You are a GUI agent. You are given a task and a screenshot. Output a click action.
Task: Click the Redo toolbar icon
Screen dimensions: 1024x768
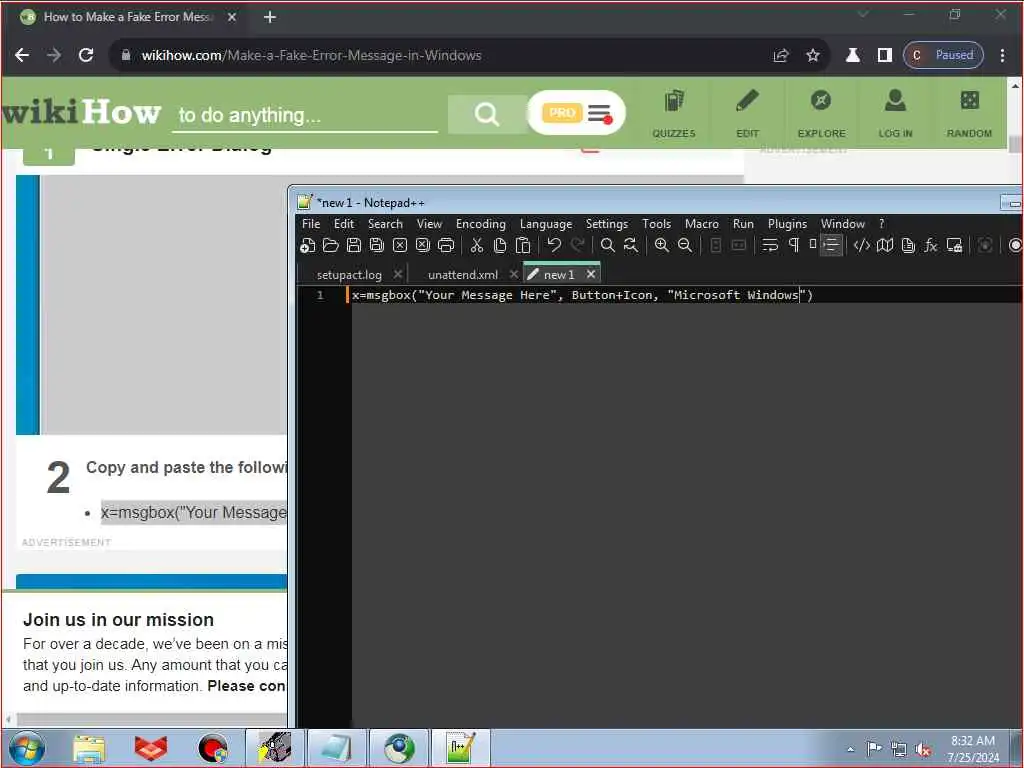click(x=577, y=246)
